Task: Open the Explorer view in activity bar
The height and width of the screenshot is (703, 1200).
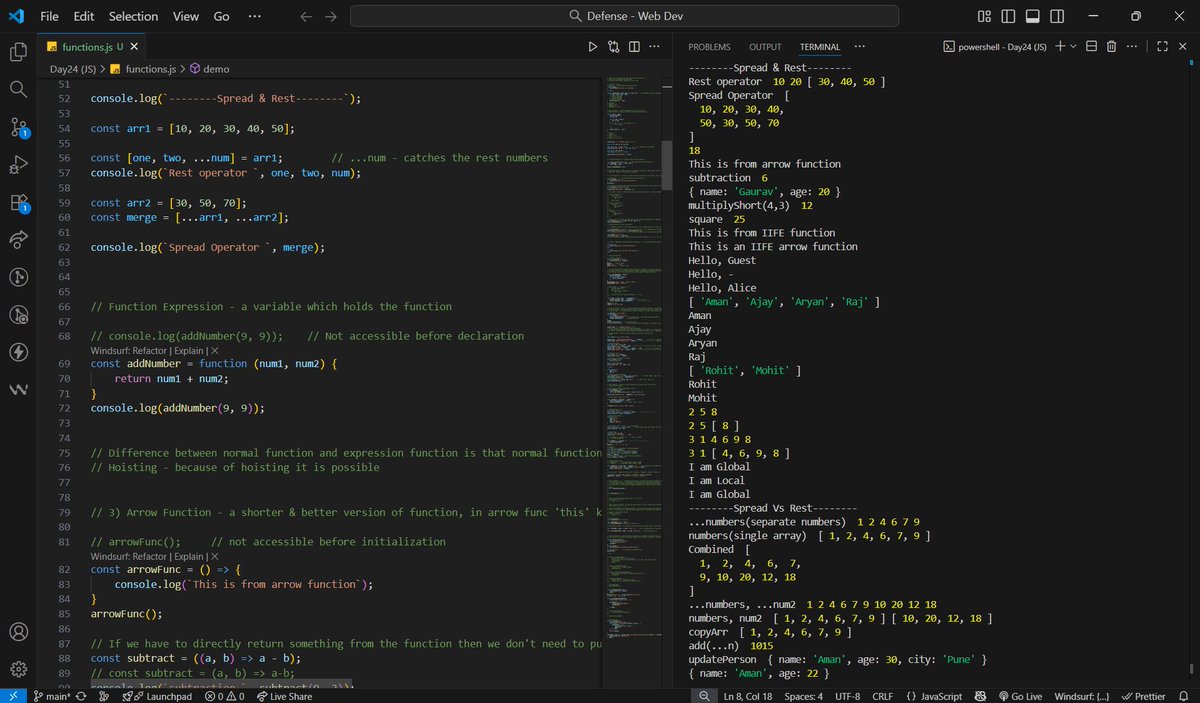Action: (x=18, y=52)
